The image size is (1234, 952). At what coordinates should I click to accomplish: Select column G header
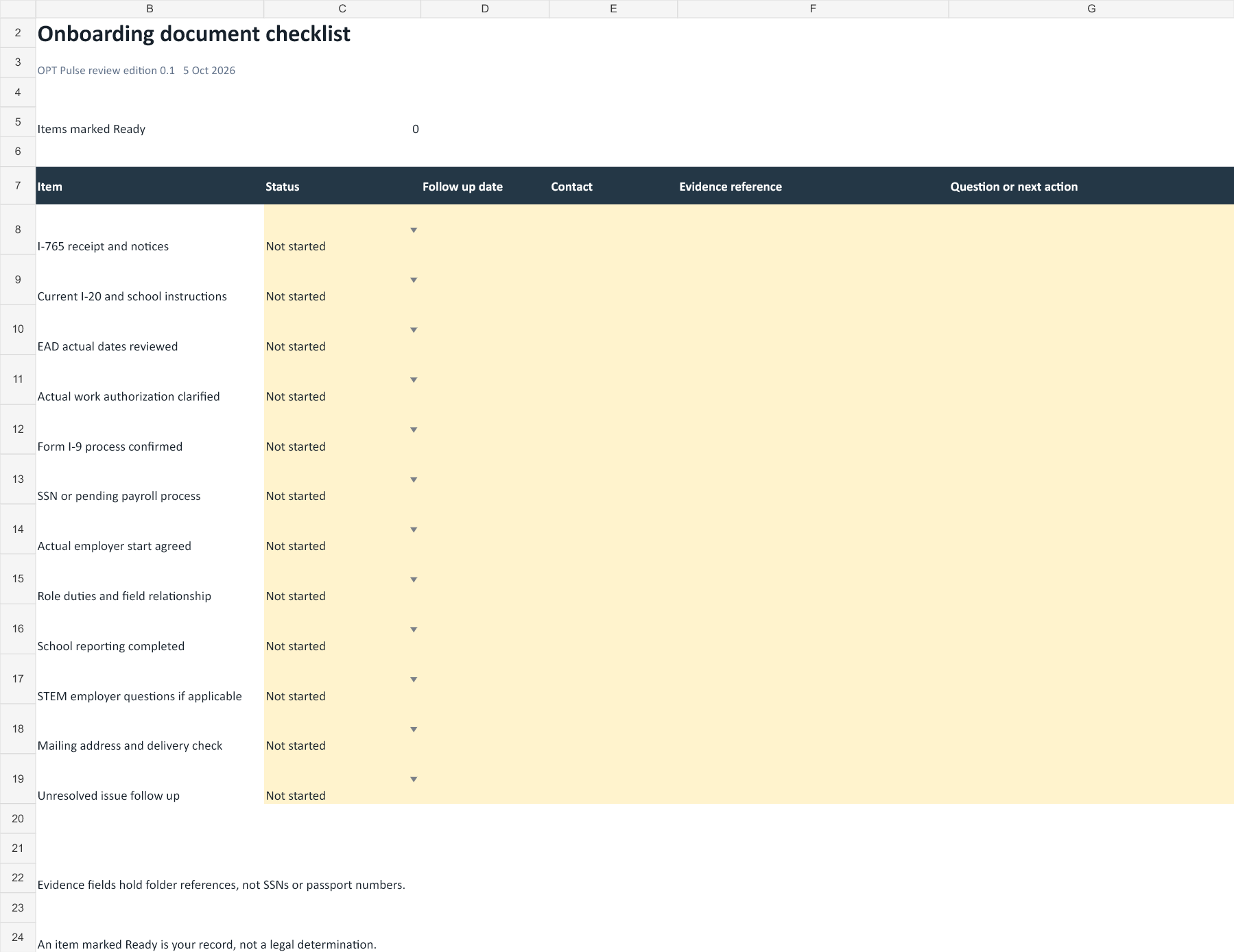(1091, 9)
